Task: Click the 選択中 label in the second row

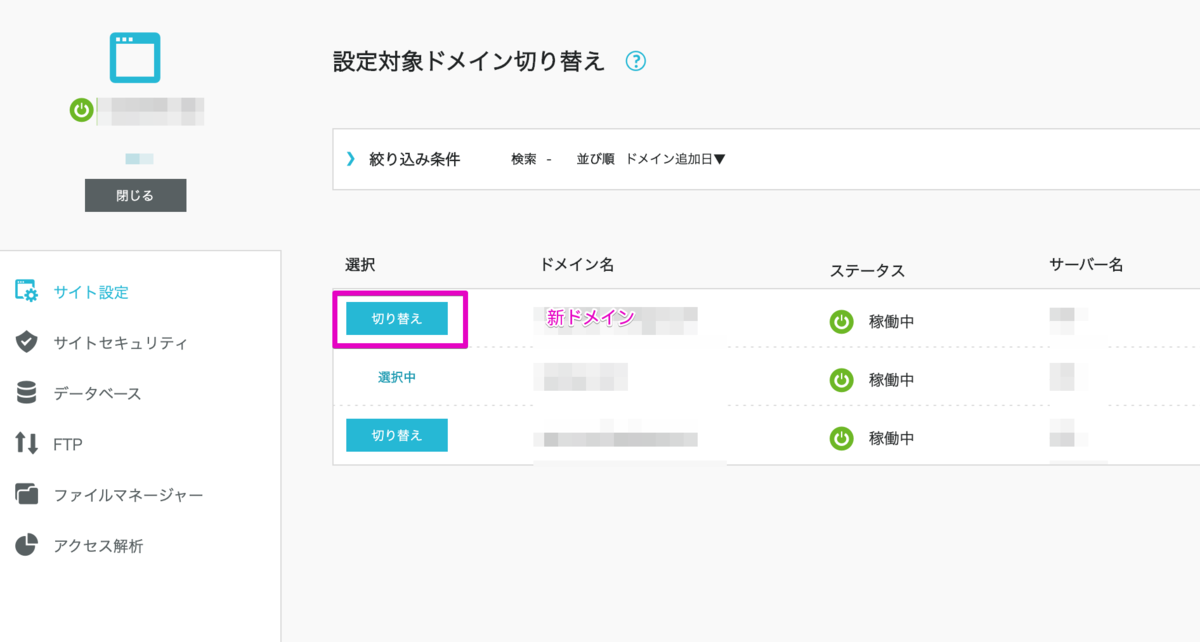Action: click(397, 377)
